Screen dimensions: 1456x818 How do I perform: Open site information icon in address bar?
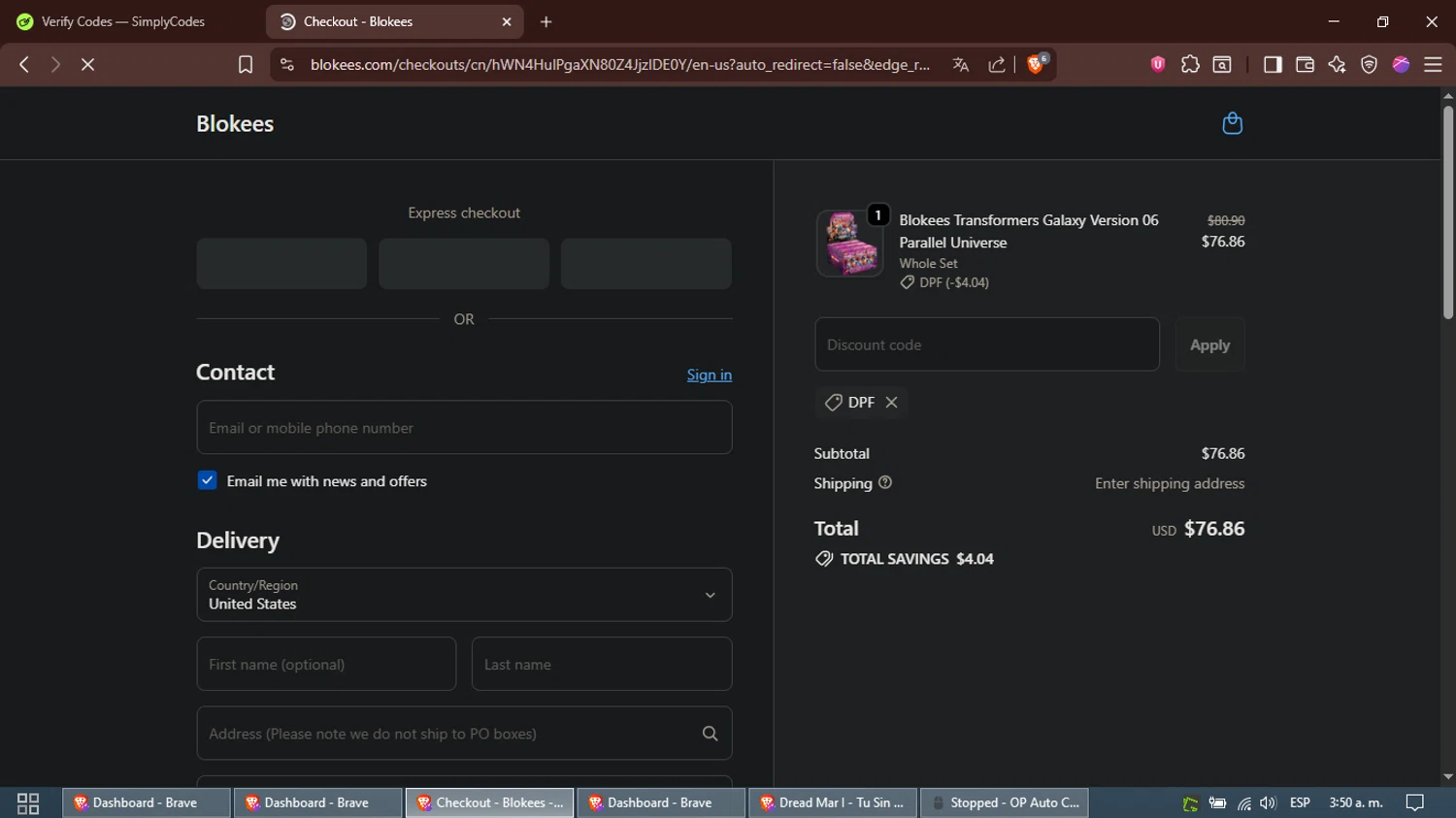[x=287, y=64]
